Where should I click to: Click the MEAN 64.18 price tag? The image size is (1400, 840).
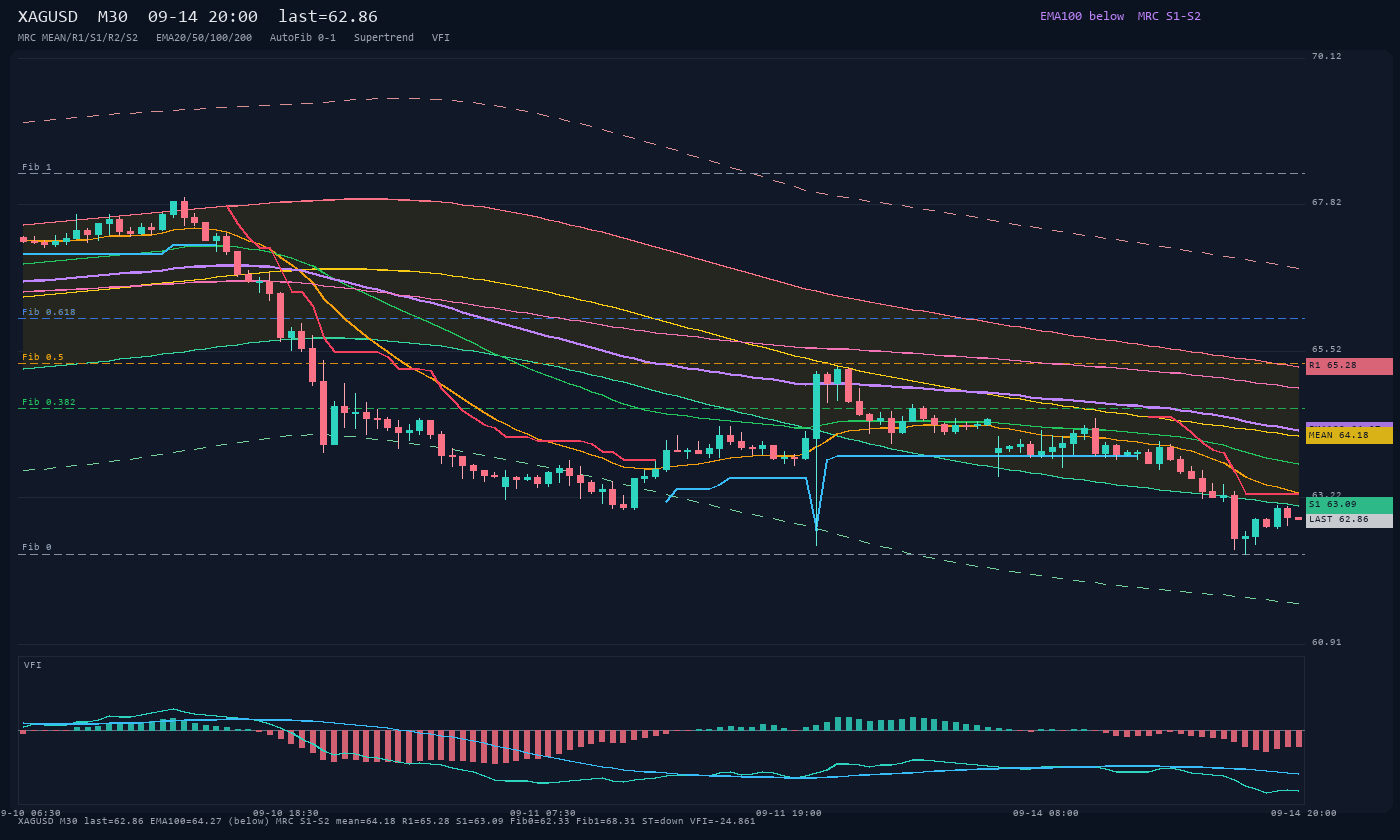click(x=1349, y=436)
